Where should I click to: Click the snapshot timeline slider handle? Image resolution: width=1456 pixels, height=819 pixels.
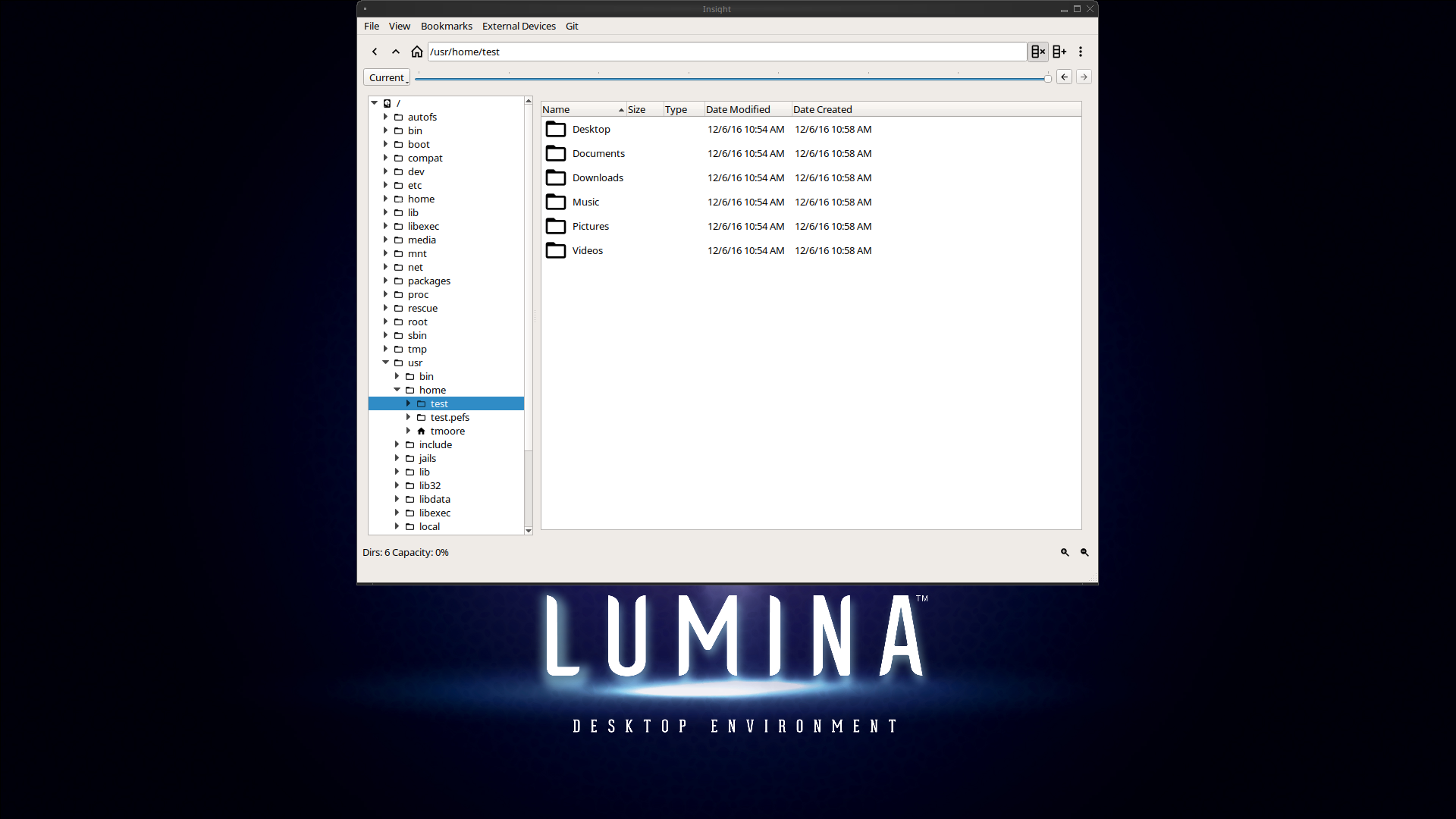click(1048, 78)
